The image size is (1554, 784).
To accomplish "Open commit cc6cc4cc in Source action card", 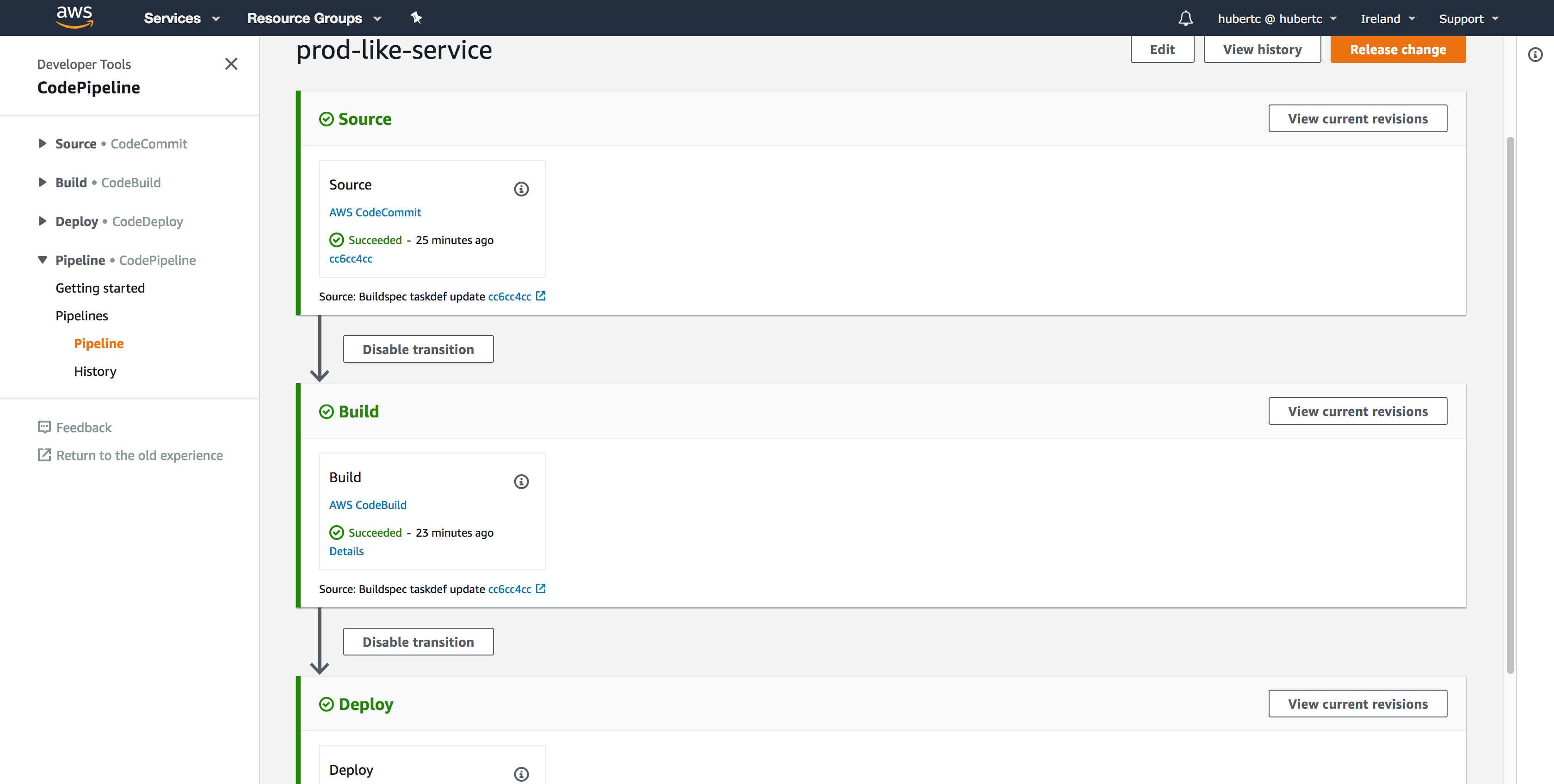I will tap(351, 259).
